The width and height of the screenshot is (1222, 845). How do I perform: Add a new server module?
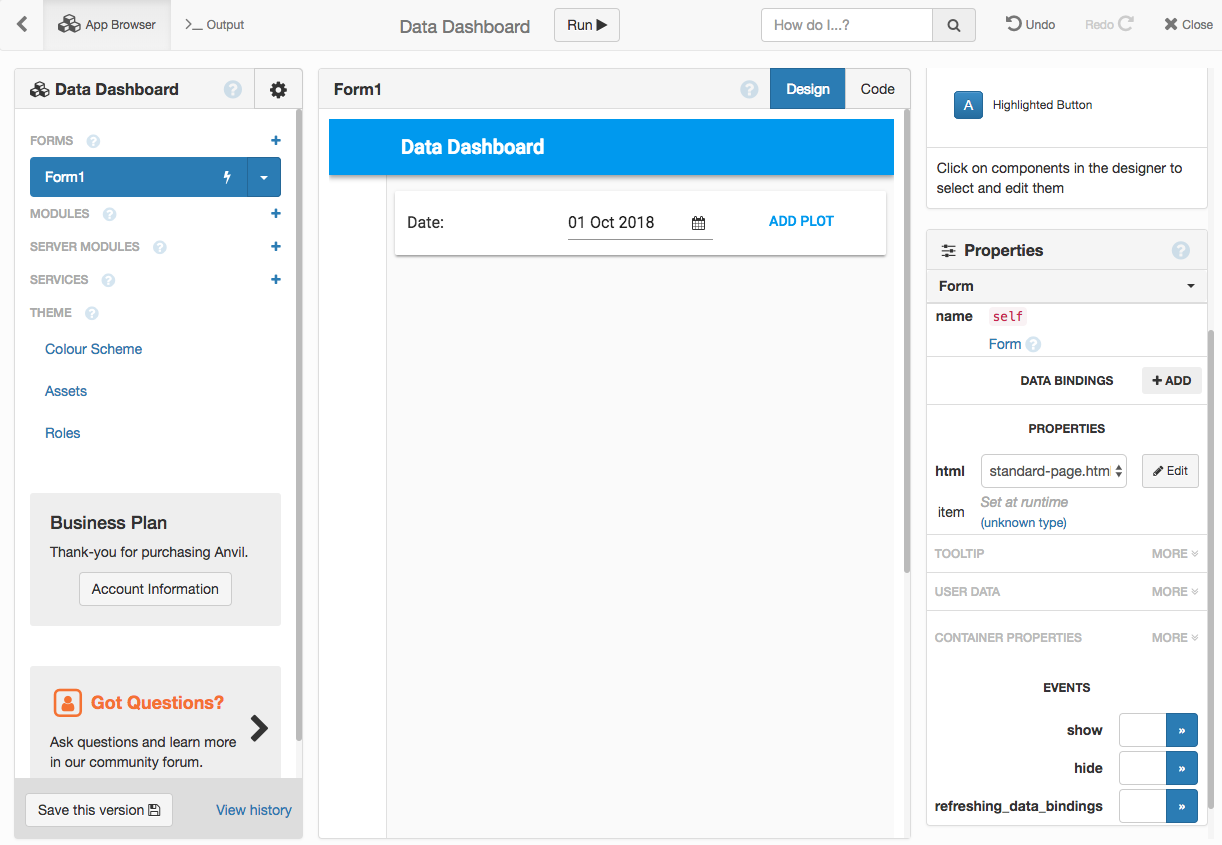(x=276, y=247)
